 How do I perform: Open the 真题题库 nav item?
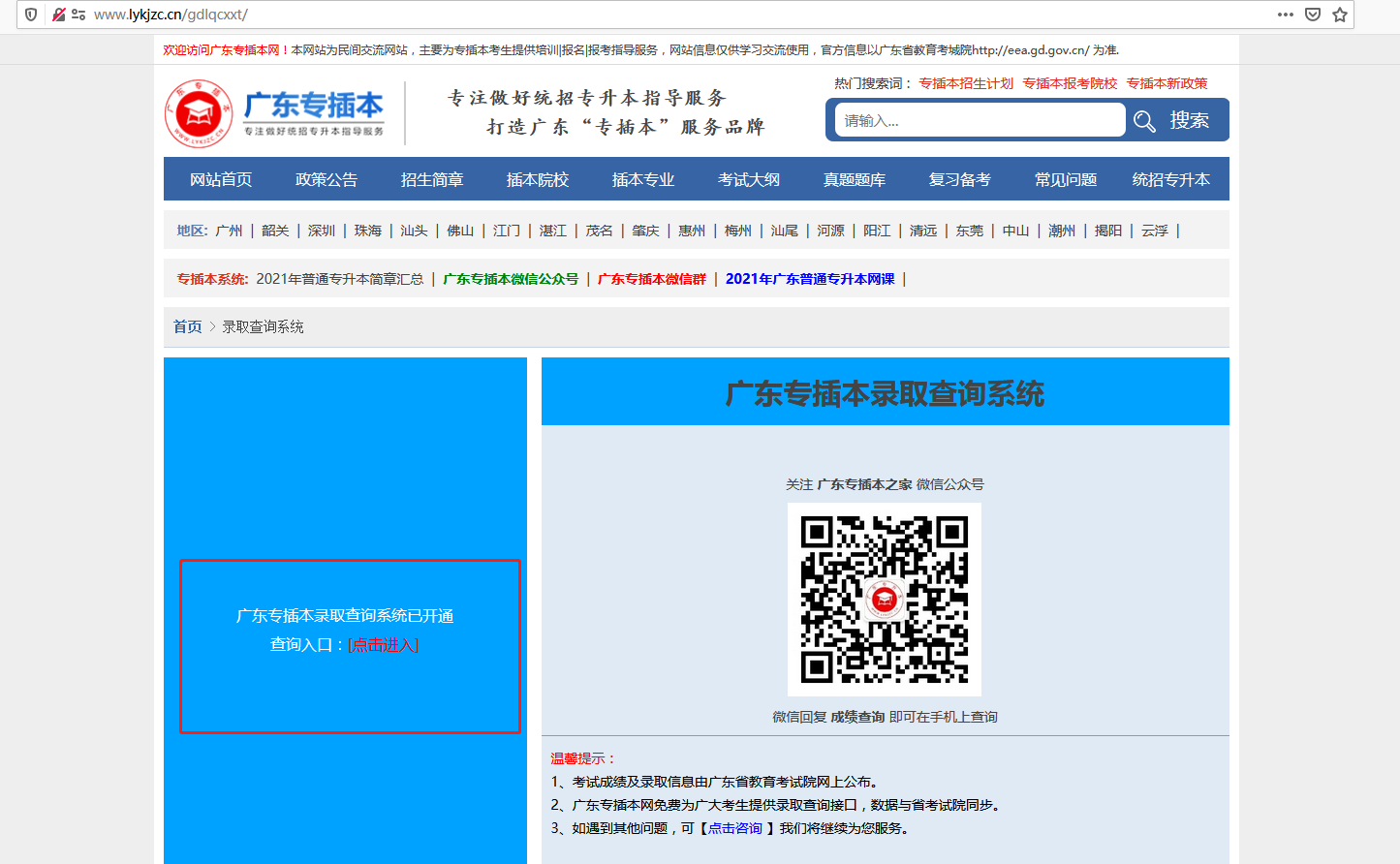point(855,179)
